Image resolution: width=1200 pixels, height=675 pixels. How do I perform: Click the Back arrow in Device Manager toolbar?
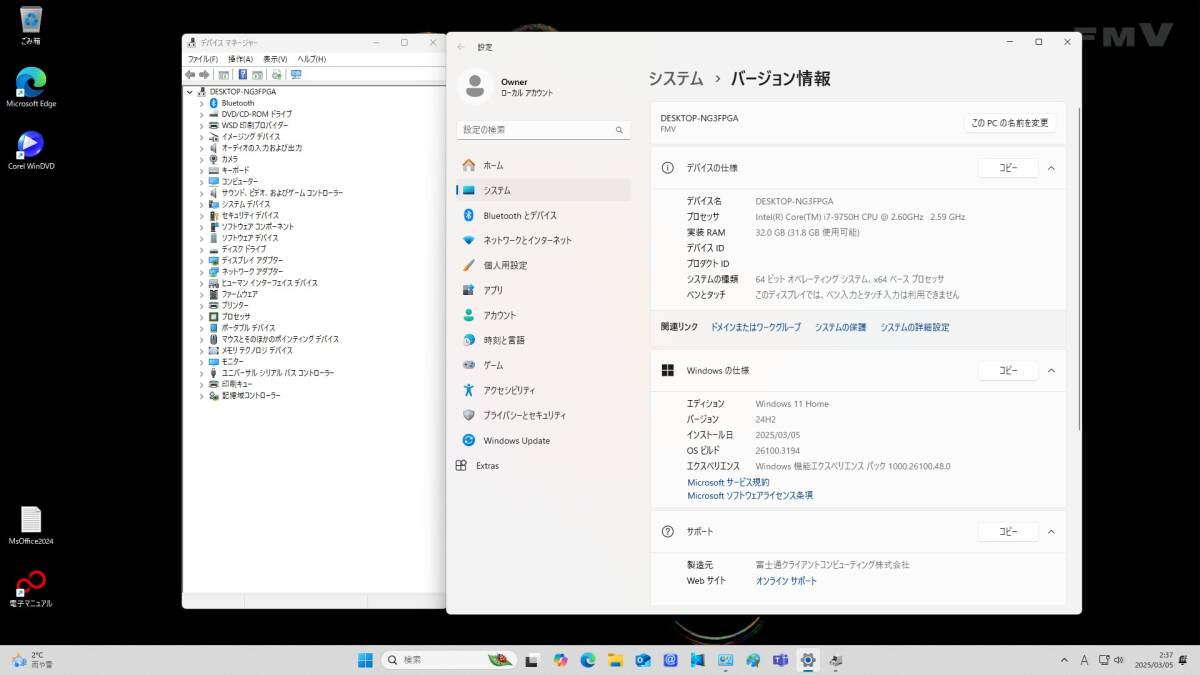pos(190,74)
